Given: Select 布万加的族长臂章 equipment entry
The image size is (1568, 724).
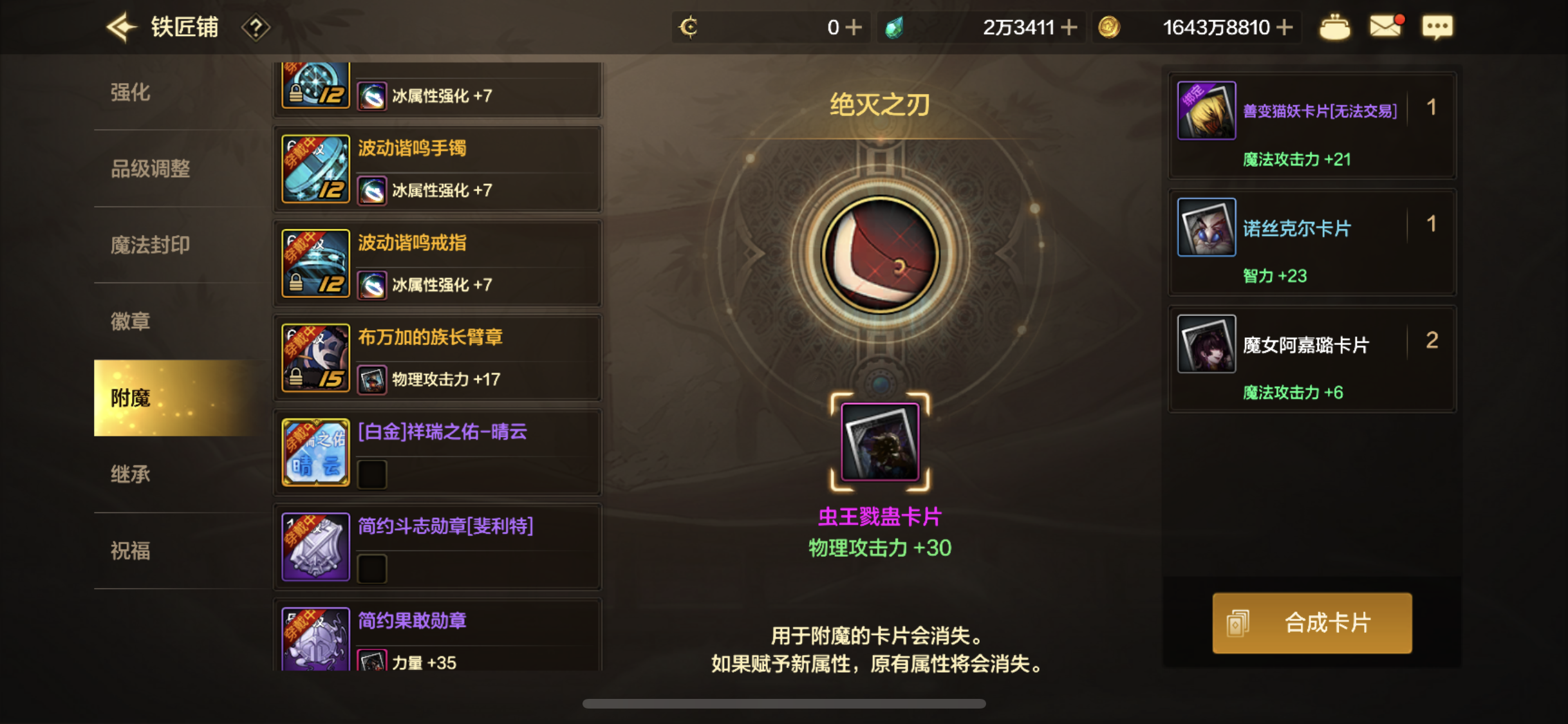Looking at the screenshot, I should point(438,358).
